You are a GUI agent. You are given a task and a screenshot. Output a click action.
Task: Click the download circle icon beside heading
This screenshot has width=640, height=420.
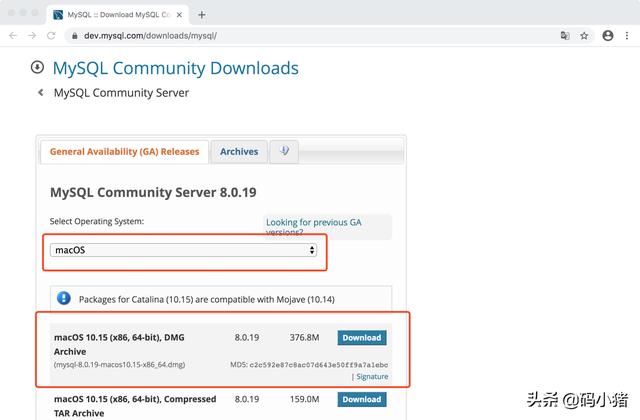37,67
